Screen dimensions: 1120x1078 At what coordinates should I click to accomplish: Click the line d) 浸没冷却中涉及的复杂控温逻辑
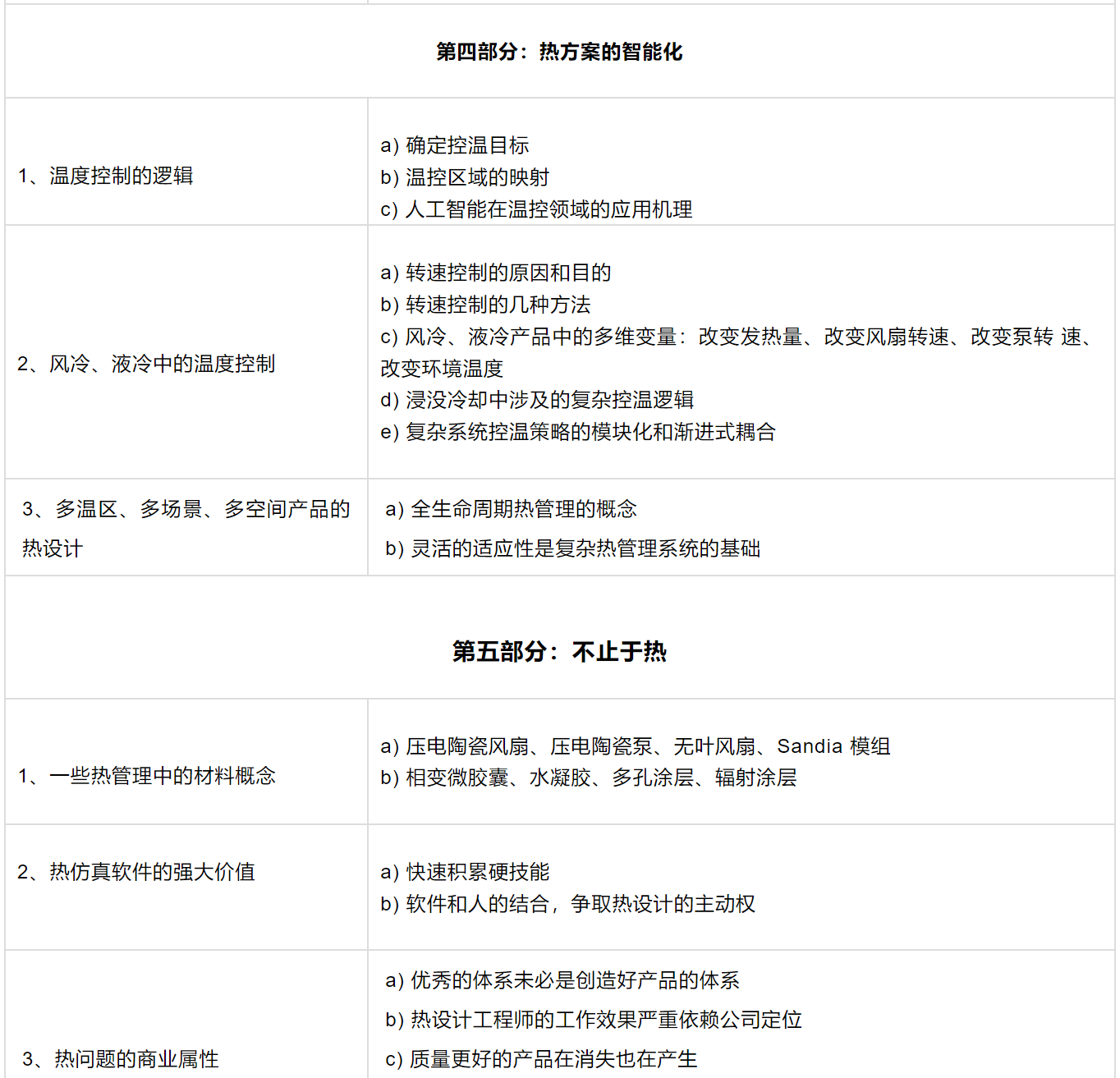tap(537, 400)
